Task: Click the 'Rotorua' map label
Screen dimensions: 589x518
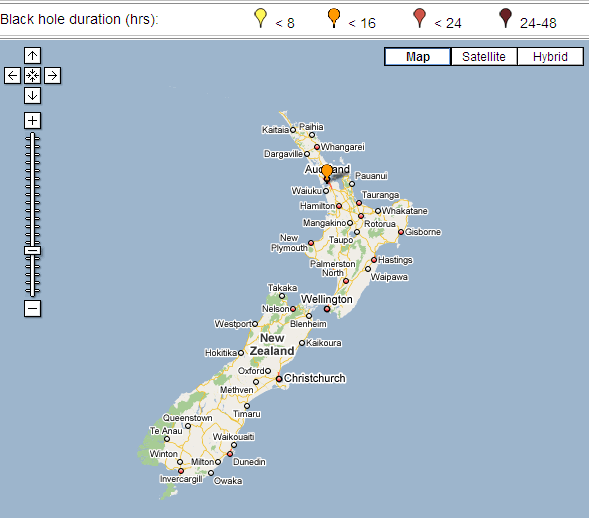Action: tap(380, 224)
